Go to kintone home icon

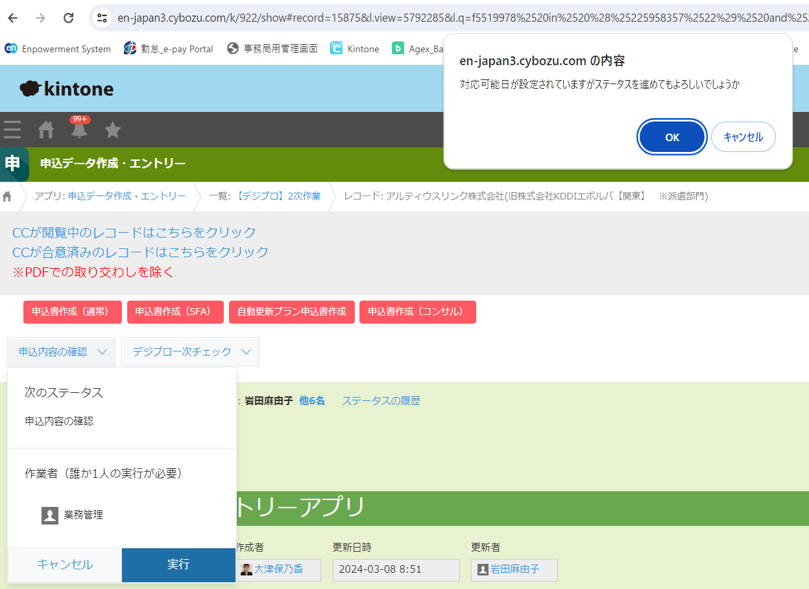[x=46, y=130]
